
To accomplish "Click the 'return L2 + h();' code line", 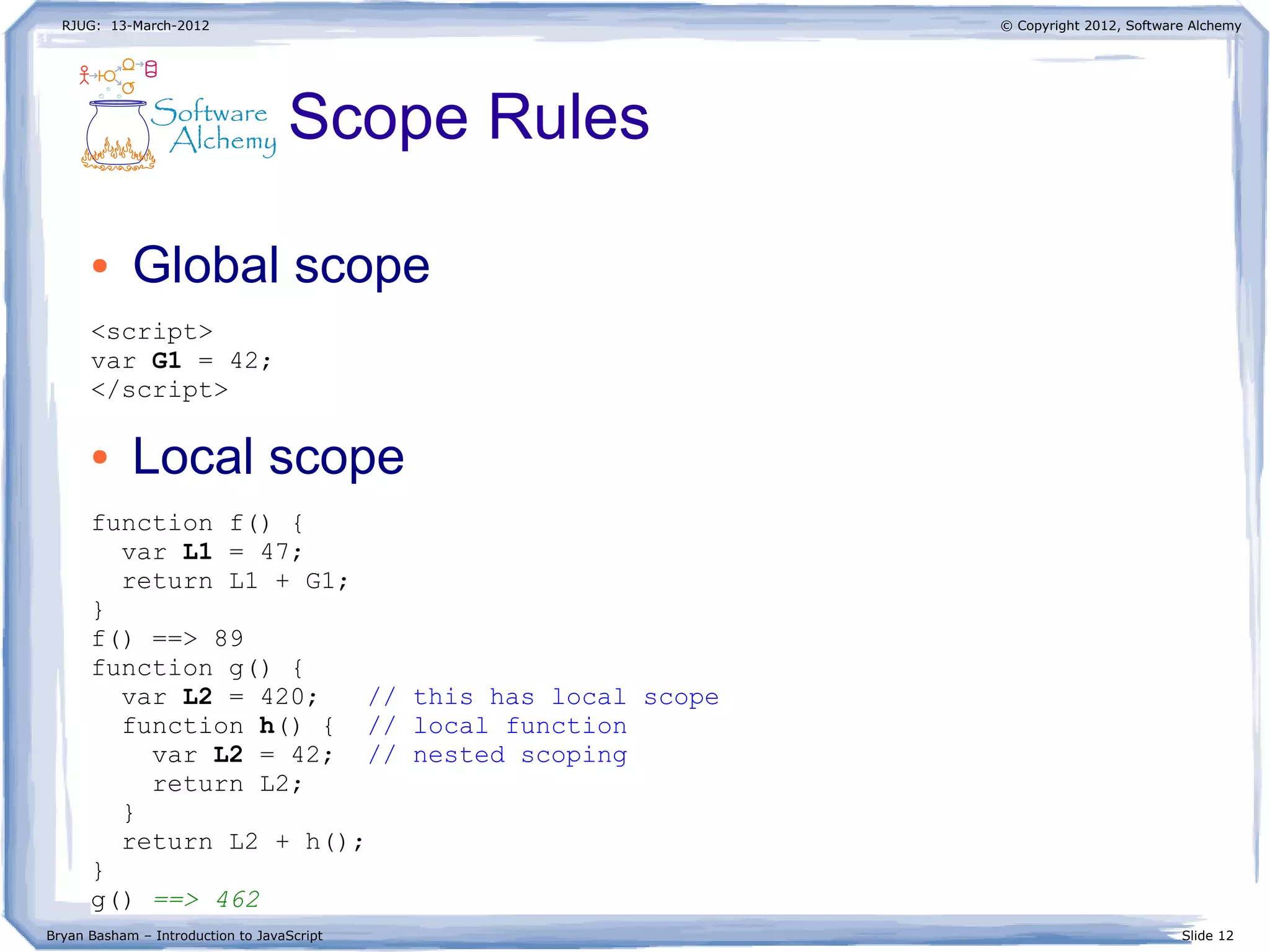I will (x=242, y=842).
